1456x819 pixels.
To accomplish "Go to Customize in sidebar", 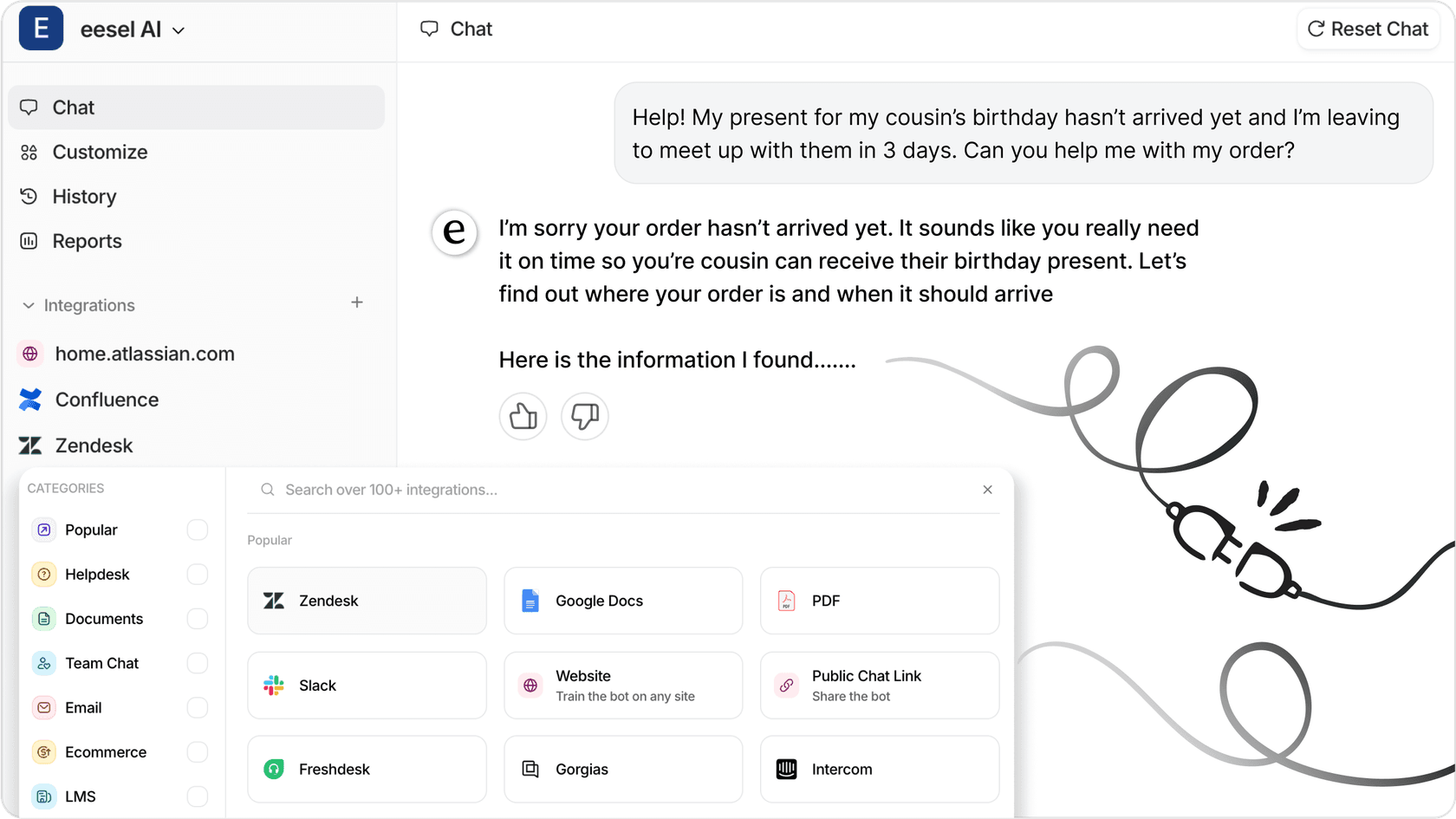I will pyautogui.click(x=196, y=152).
